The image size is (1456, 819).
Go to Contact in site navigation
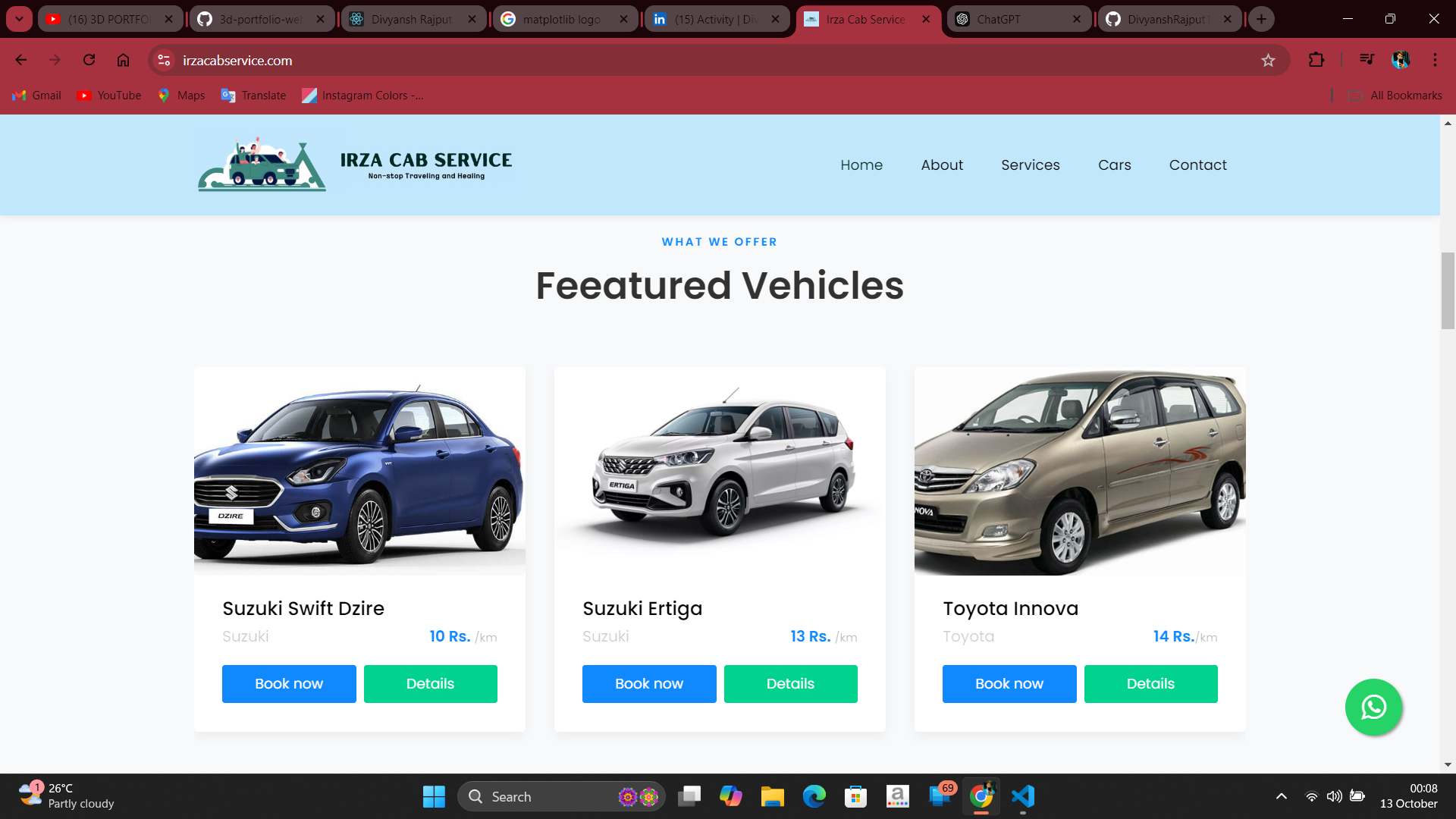(1197, 165)
